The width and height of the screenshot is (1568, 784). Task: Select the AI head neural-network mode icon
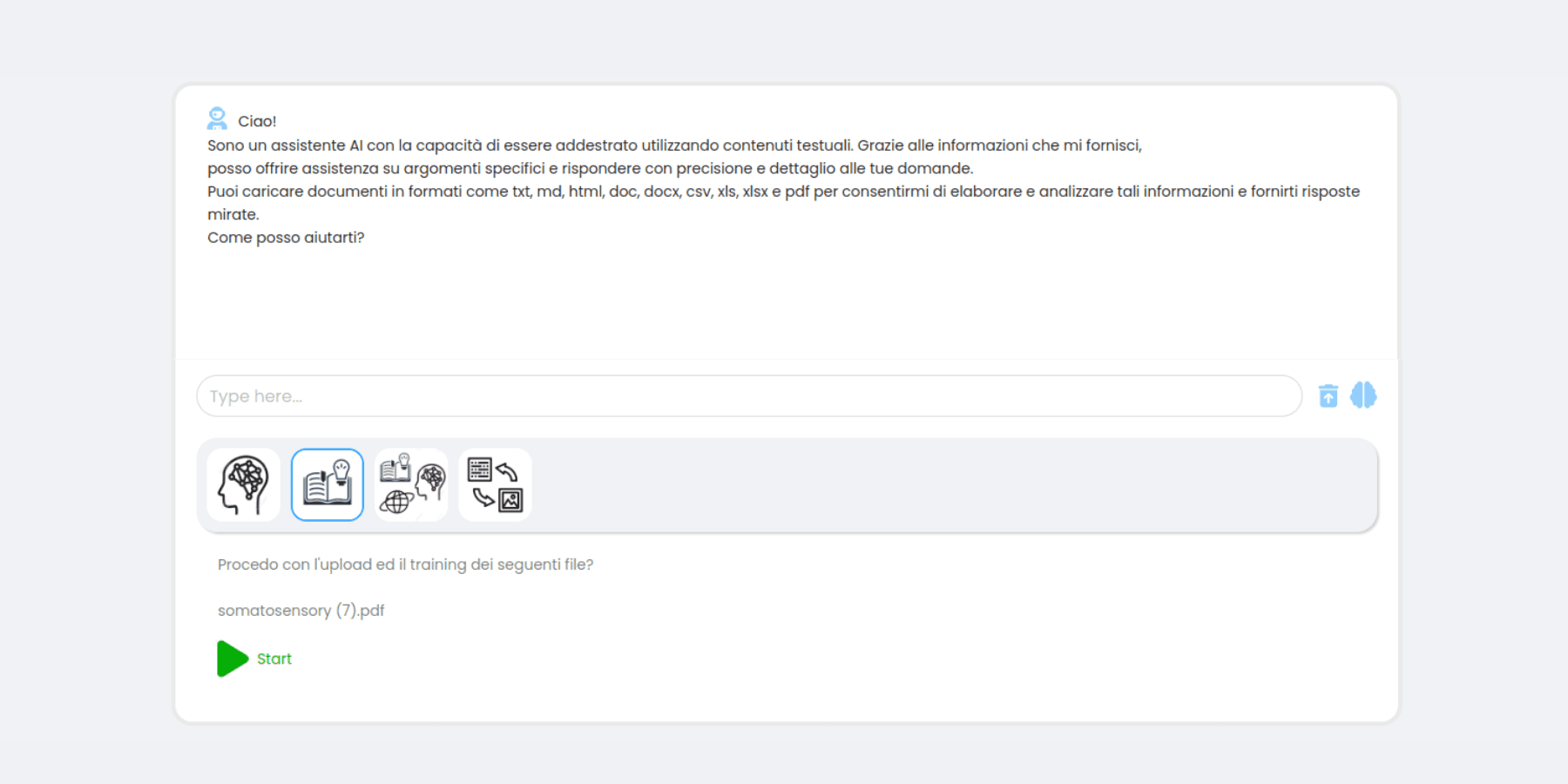tap(244, 485)
